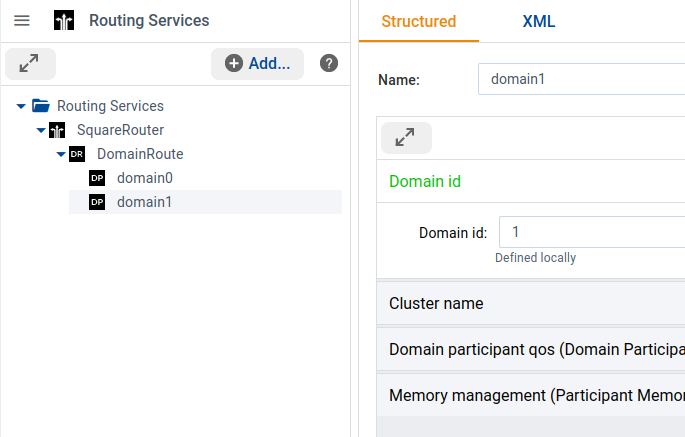Screen dimensions: 685x437
Task: Collapse the DomainRoute tree node
Action: pos(61,154)
